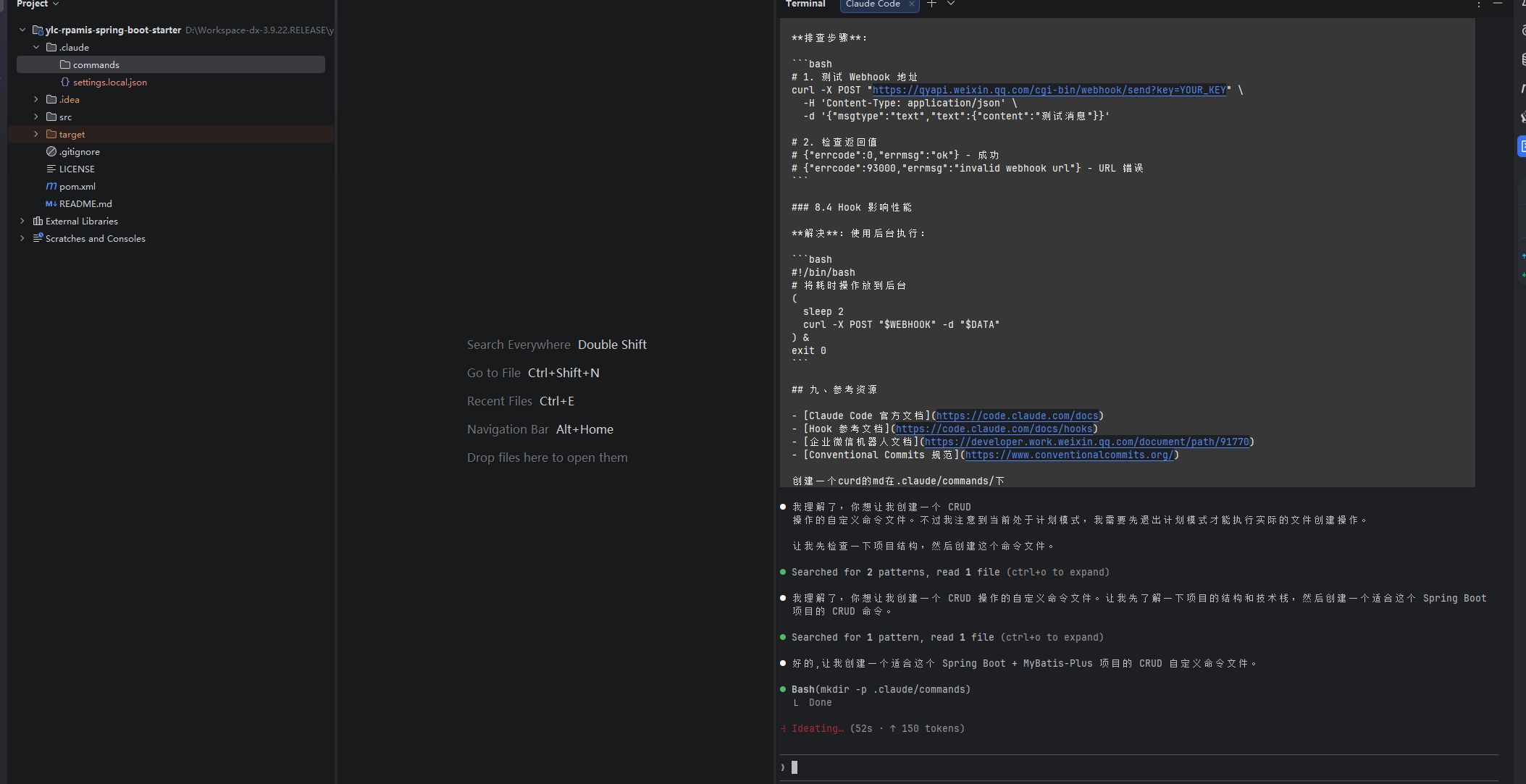Open the conventionalcommits.org link
This screenshot has width=1526, height=784.
[1069, 455]
